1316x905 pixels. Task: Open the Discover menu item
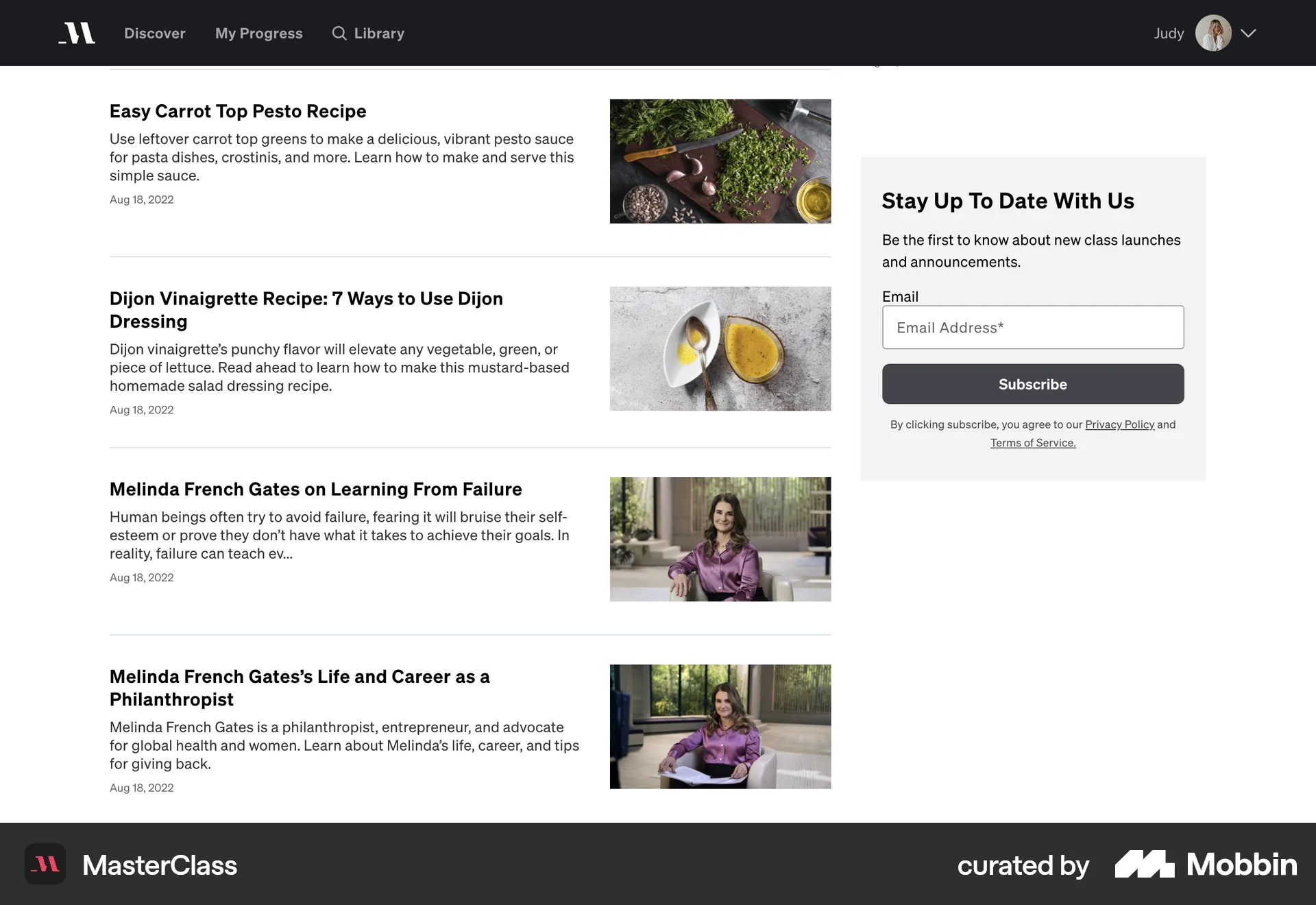click(154, 33)
